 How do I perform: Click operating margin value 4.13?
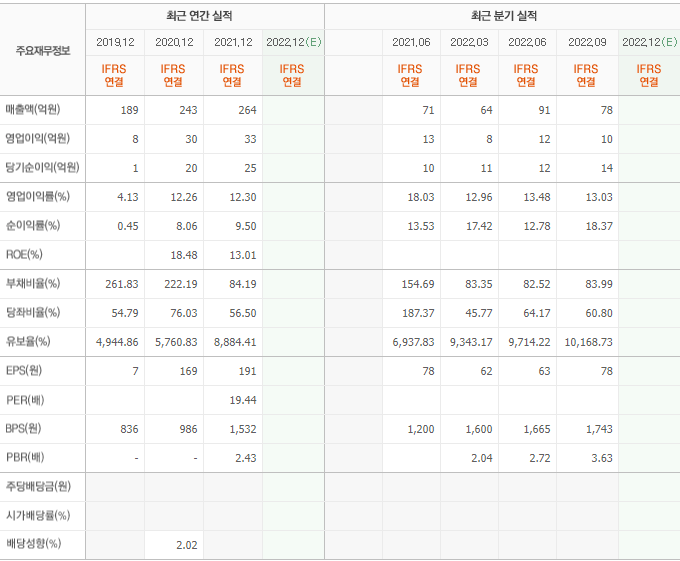click(128, 197)
